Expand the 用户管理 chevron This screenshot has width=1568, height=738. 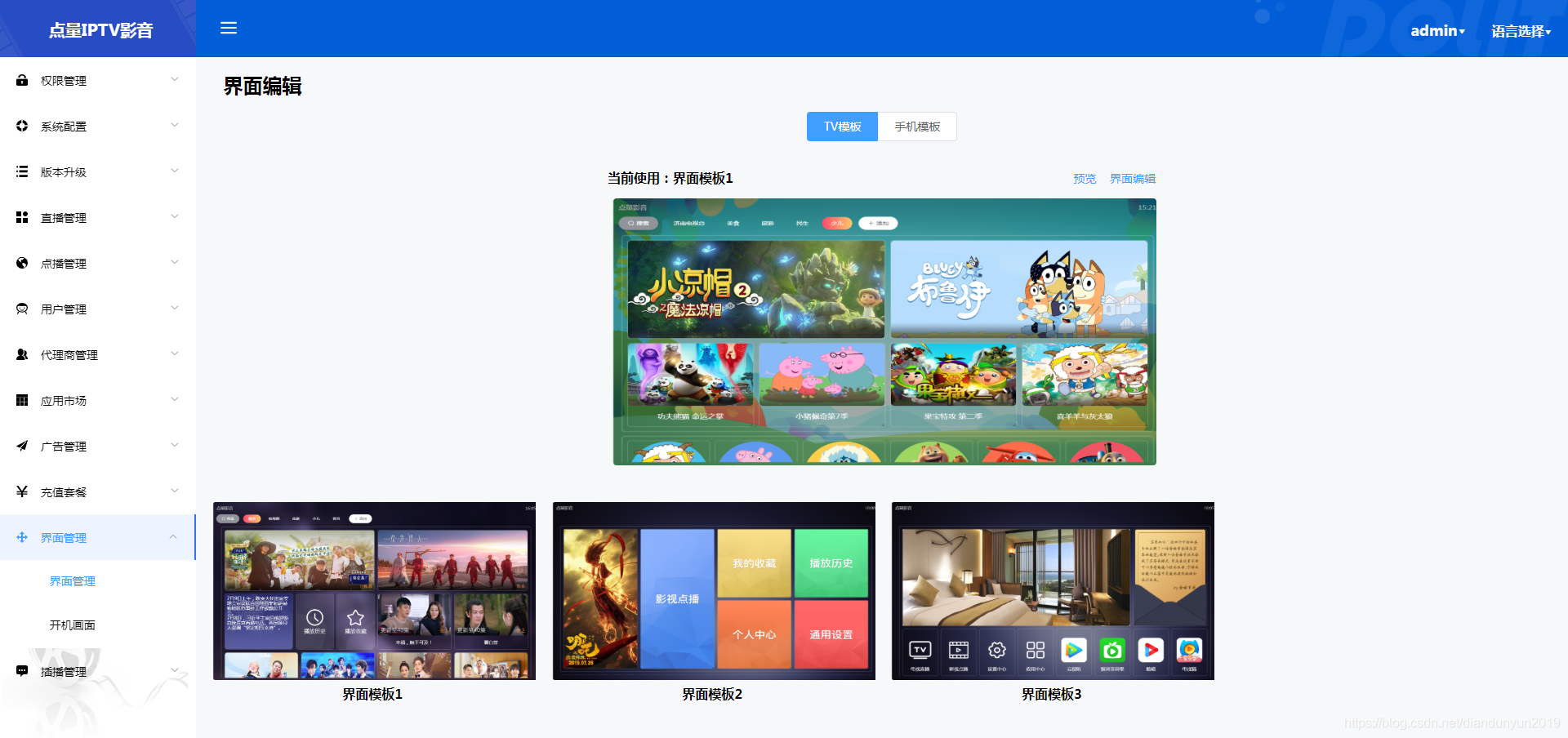[174, 308]
